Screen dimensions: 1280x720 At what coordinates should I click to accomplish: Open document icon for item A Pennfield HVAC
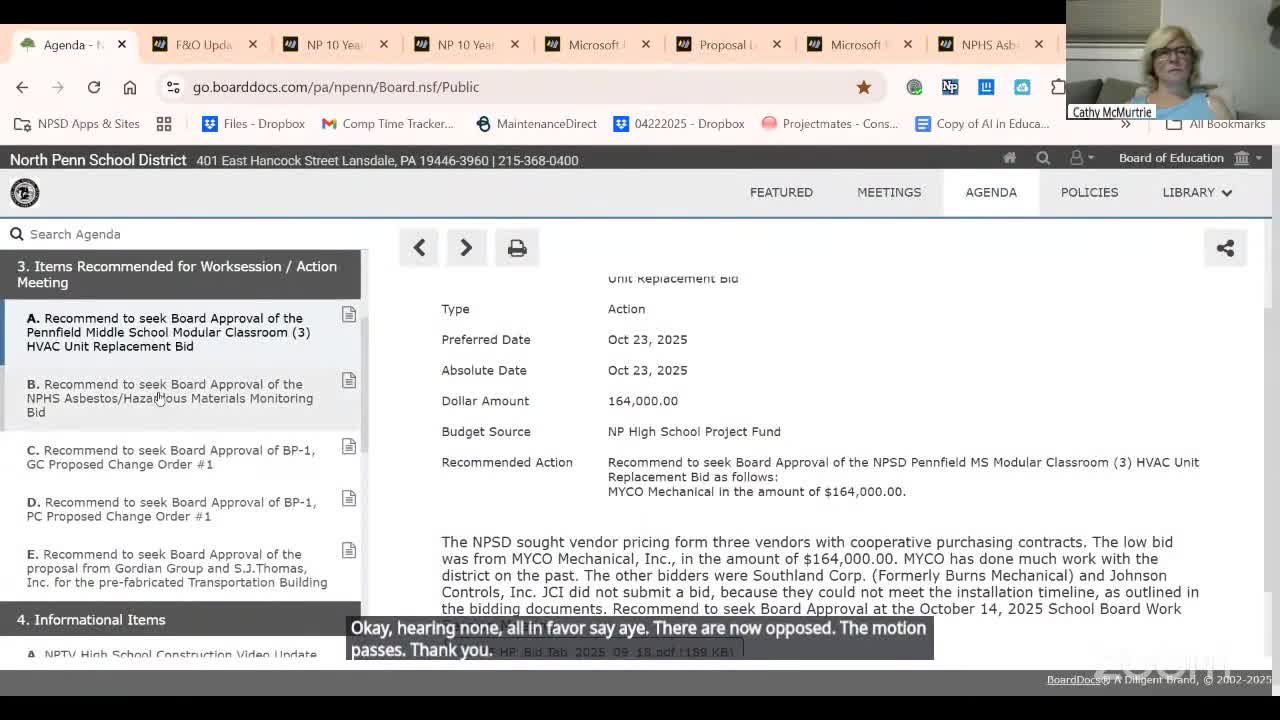coord(349,315)
